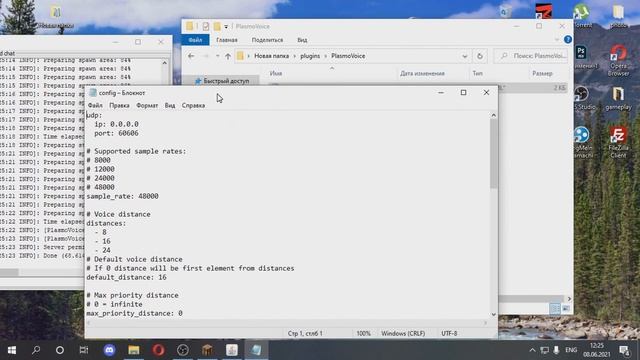Open the notification center icon
The height and width of the screenshot is (360, 640).
(624, 350)
